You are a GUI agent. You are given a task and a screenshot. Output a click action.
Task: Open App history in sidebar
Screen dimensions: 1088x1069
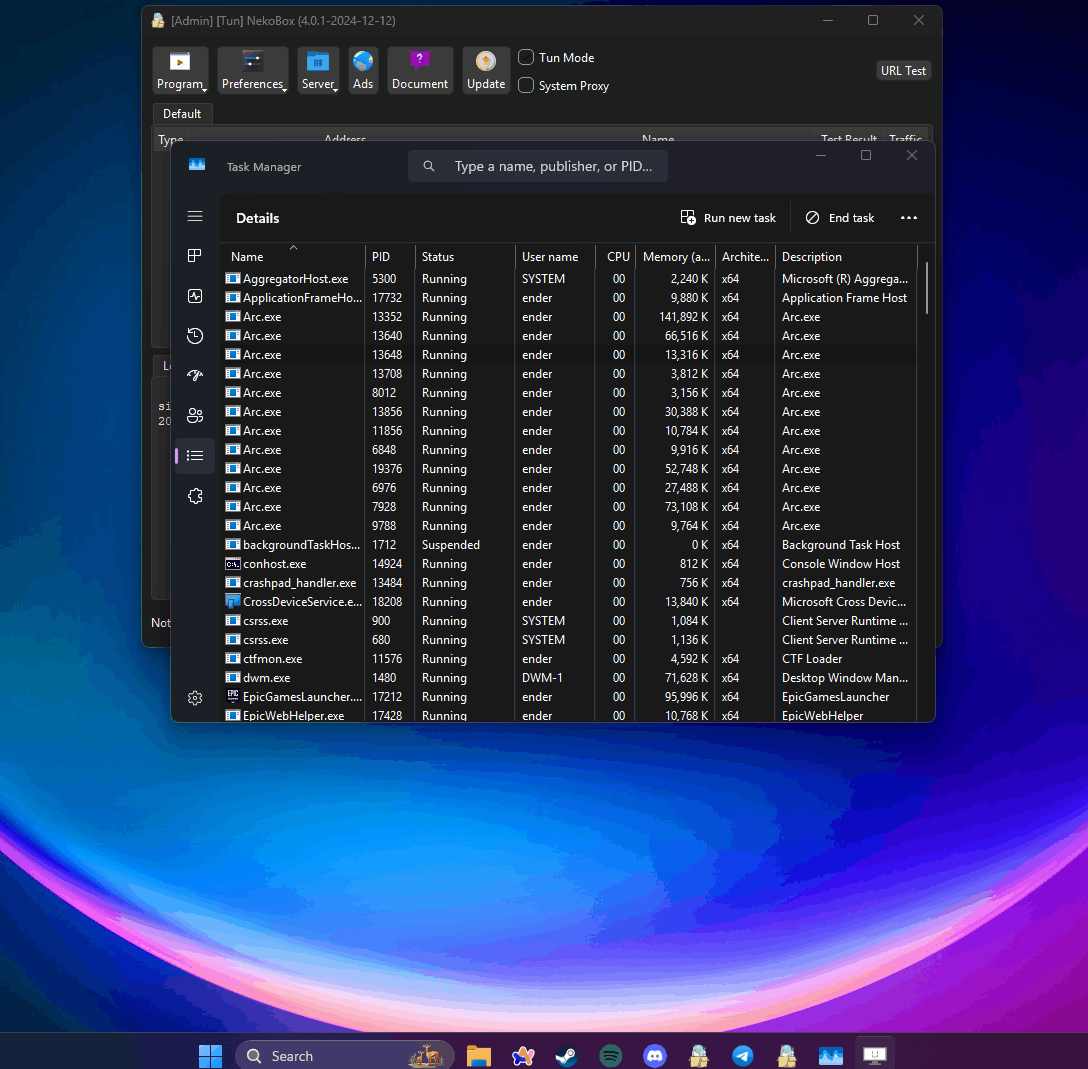pos(195,336)
